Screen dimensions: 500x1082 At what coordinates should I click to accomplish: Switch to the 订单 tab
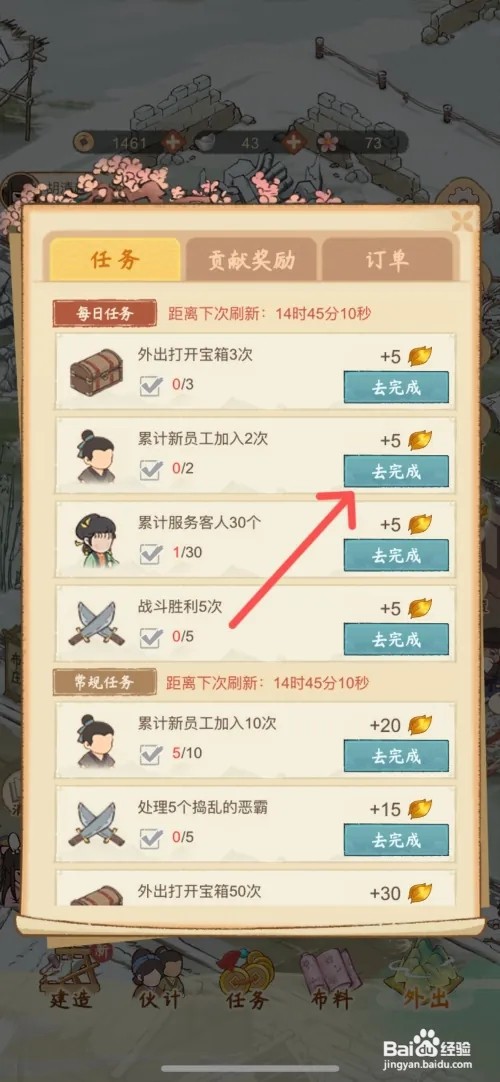[387, 259]
